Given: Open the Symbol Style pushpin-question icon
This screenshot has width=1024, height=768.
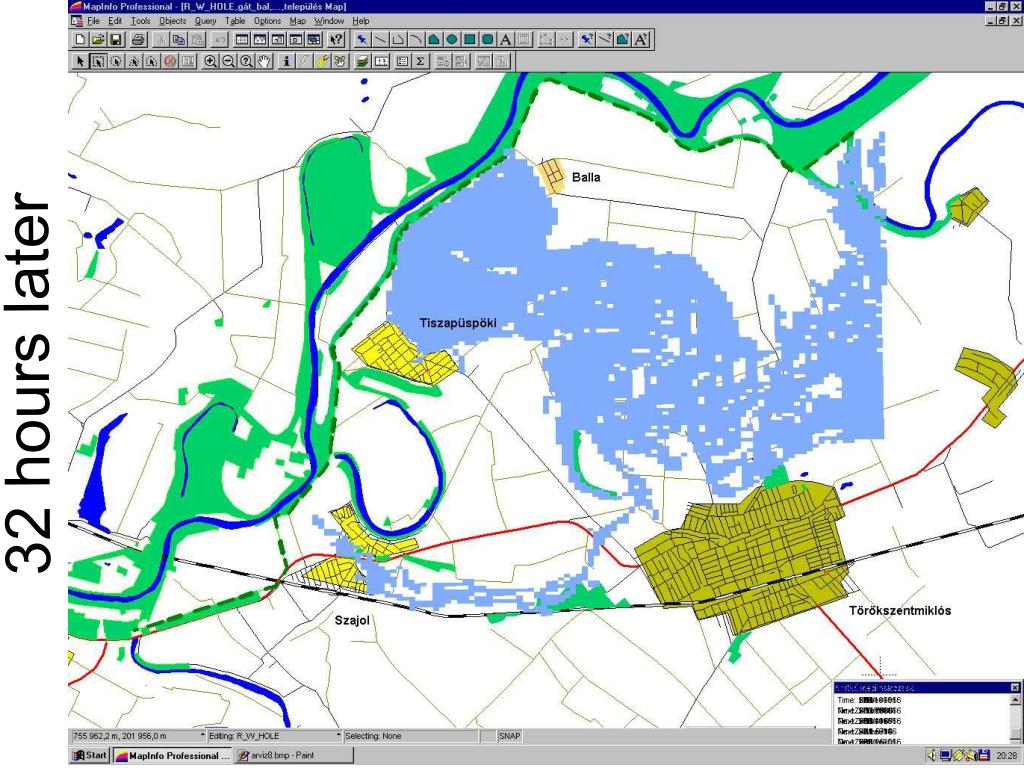Looking at the screenshot, I should (x=587, y=40).
